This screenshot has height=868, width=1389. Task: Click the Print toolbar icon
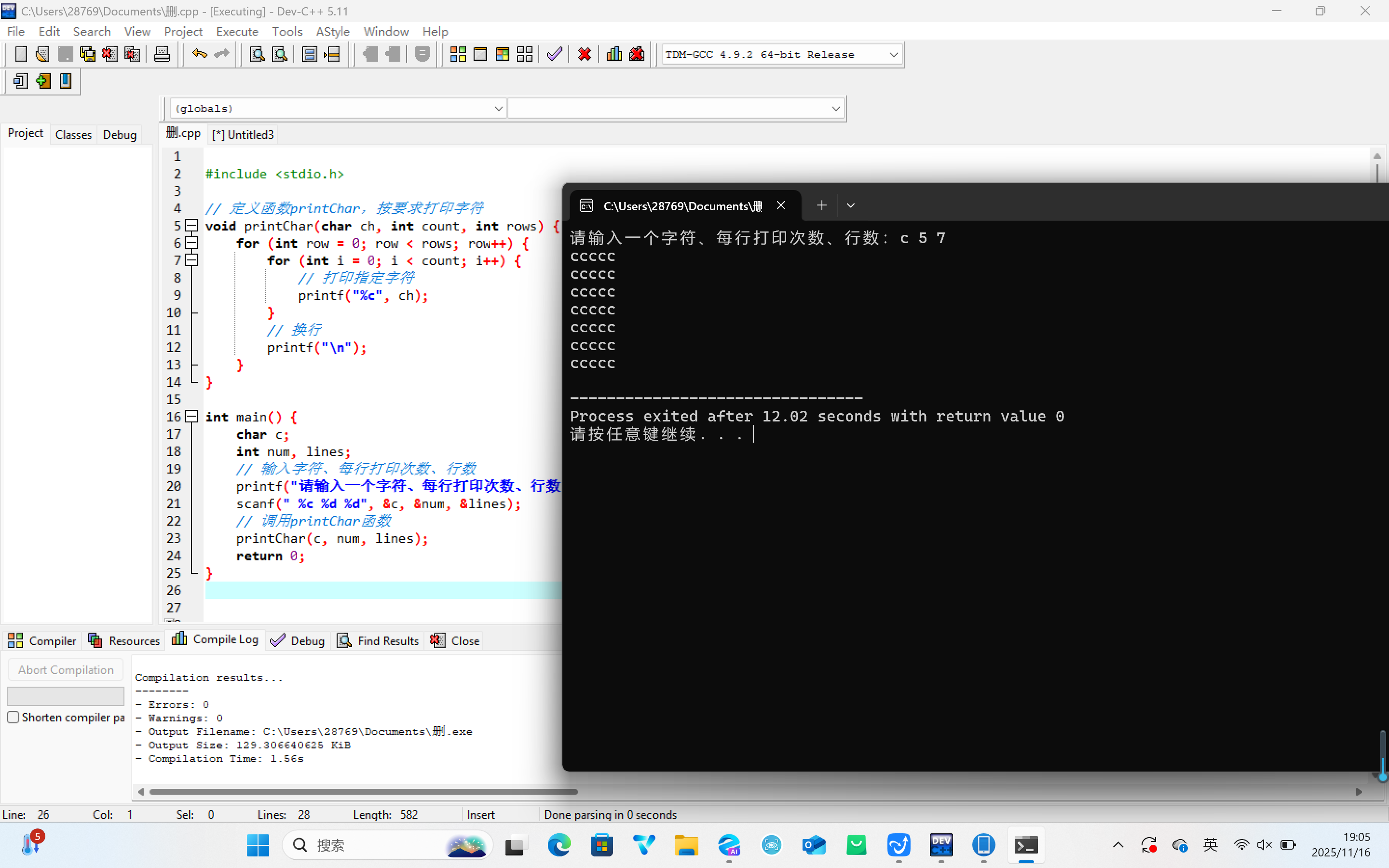point(162,54)
